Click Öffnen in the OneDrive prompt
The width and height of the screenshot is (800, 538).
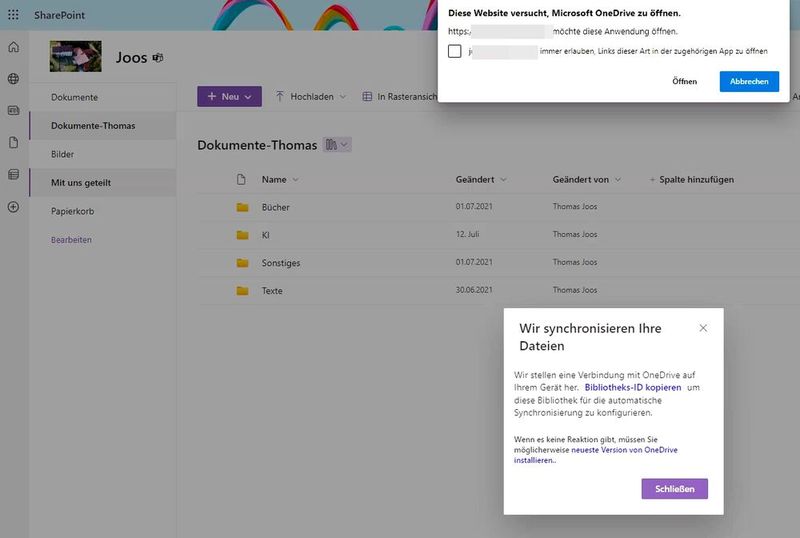click(684, 82)
